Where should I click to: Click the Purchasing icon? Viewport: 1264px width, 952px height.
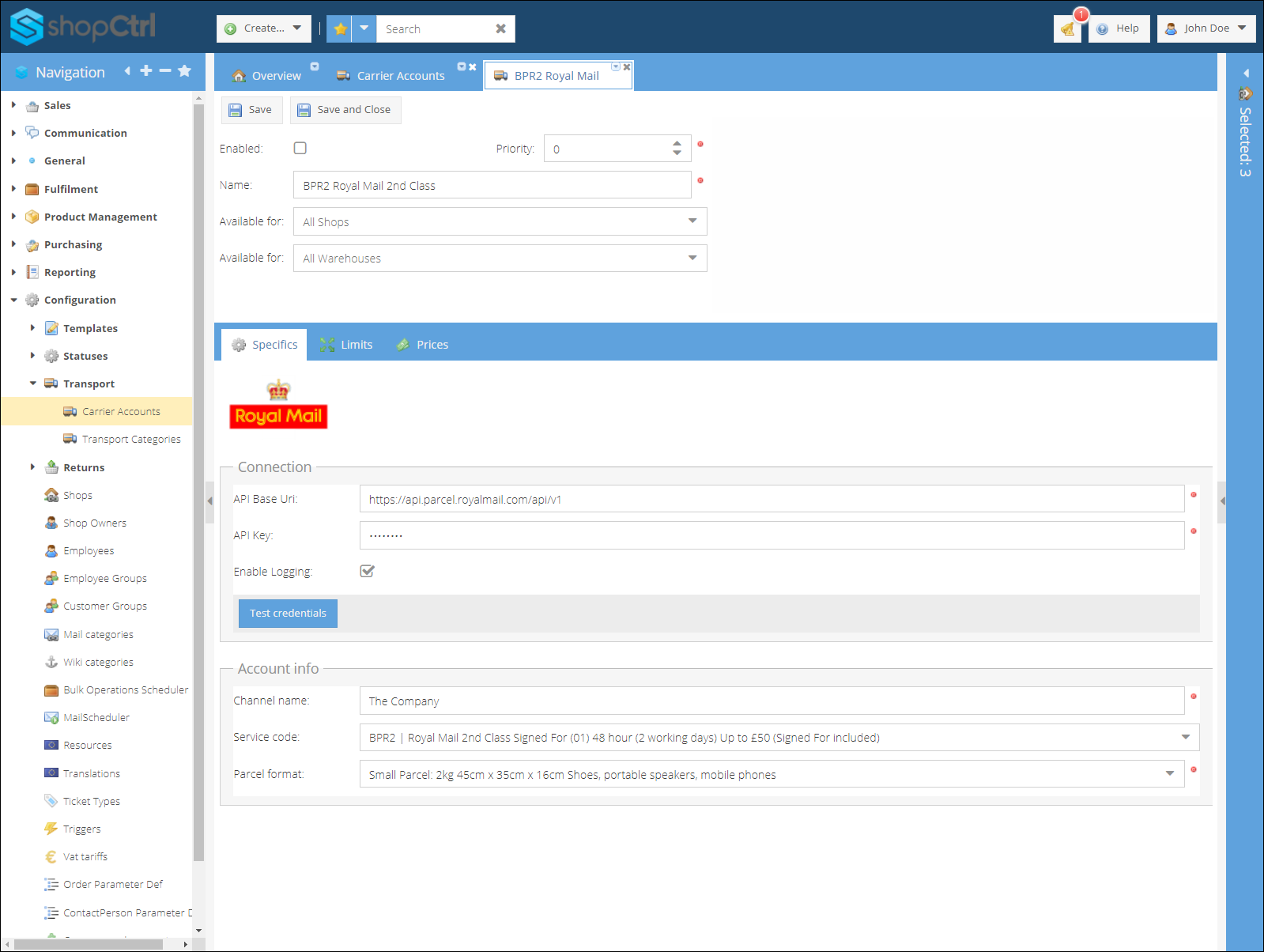point(32,245)
